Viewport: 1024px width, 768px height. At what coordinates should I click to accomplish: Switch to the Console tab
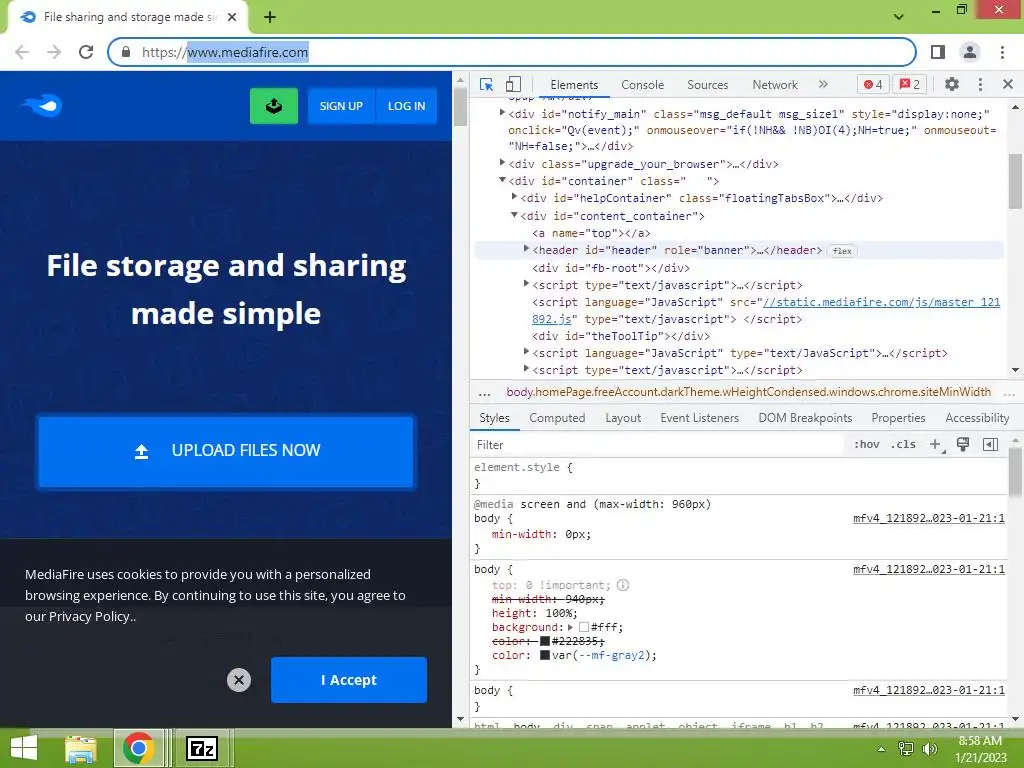pyautogui.click(x=643, y=85)
